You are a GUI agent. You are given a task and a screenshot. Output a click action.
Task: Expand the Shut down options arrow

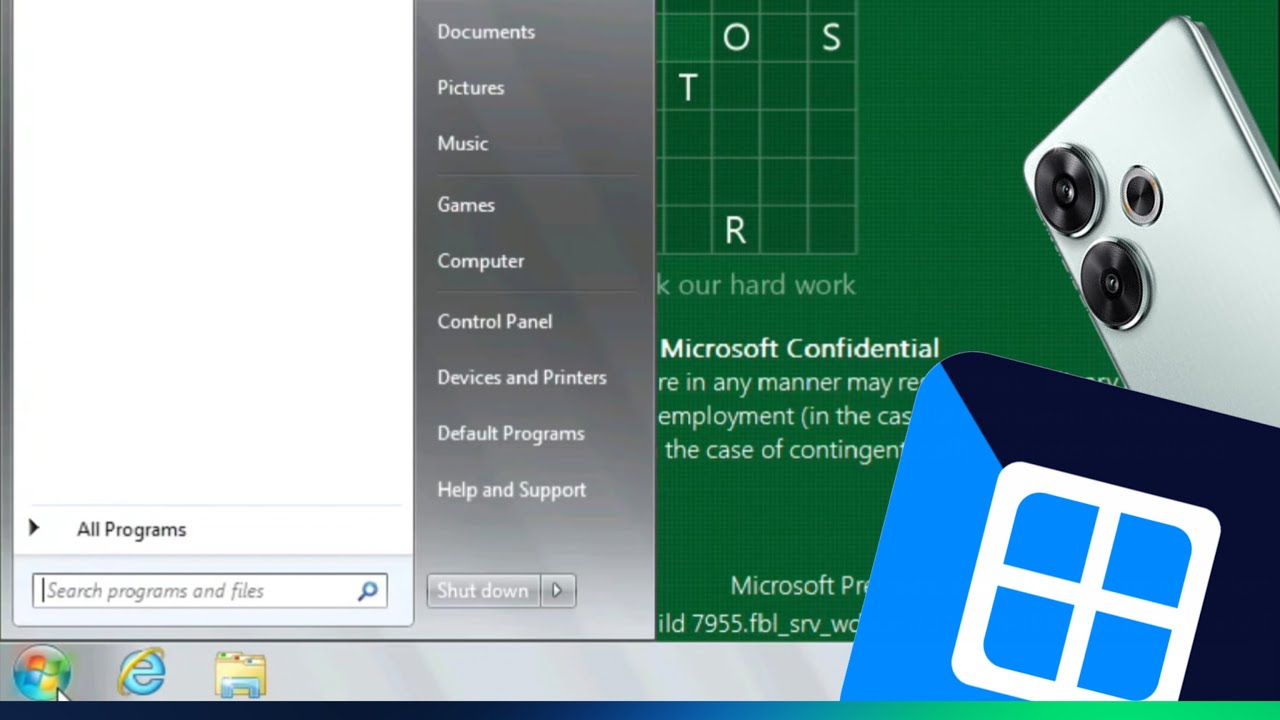coord(558,591)
